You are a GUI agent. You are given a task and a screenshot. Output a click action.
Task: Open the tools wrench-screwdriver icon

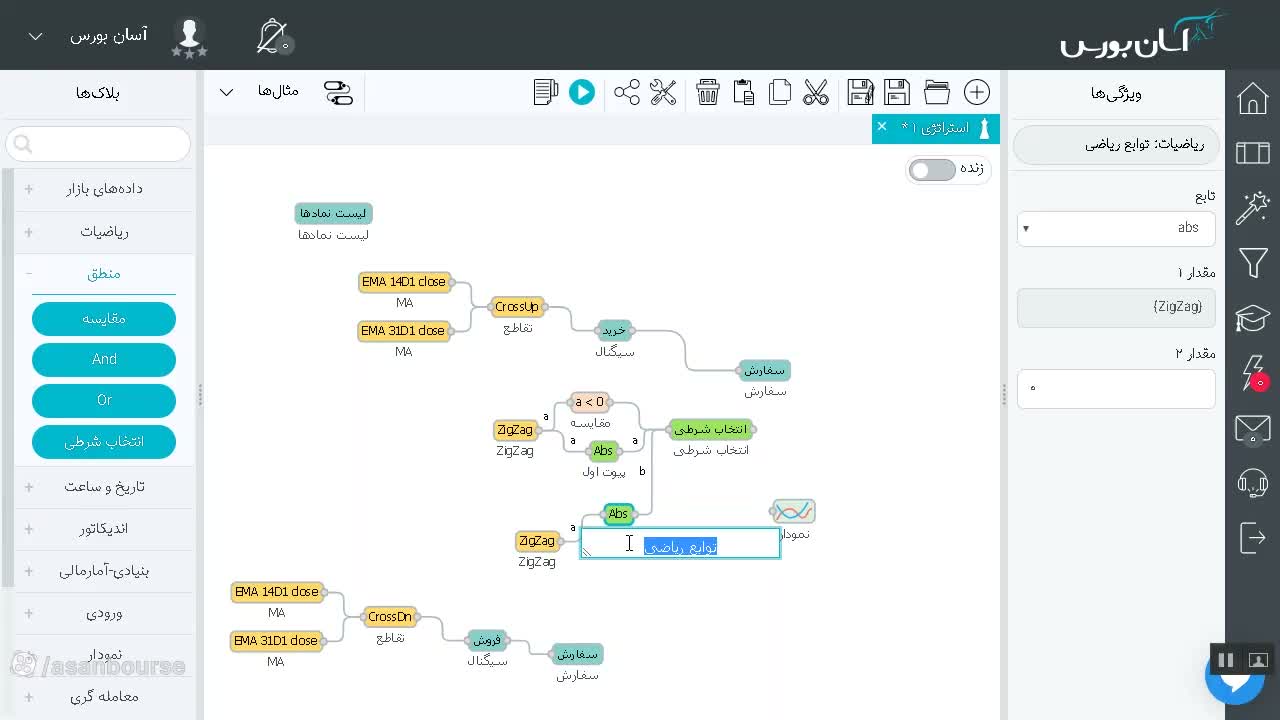pos(663,93)
